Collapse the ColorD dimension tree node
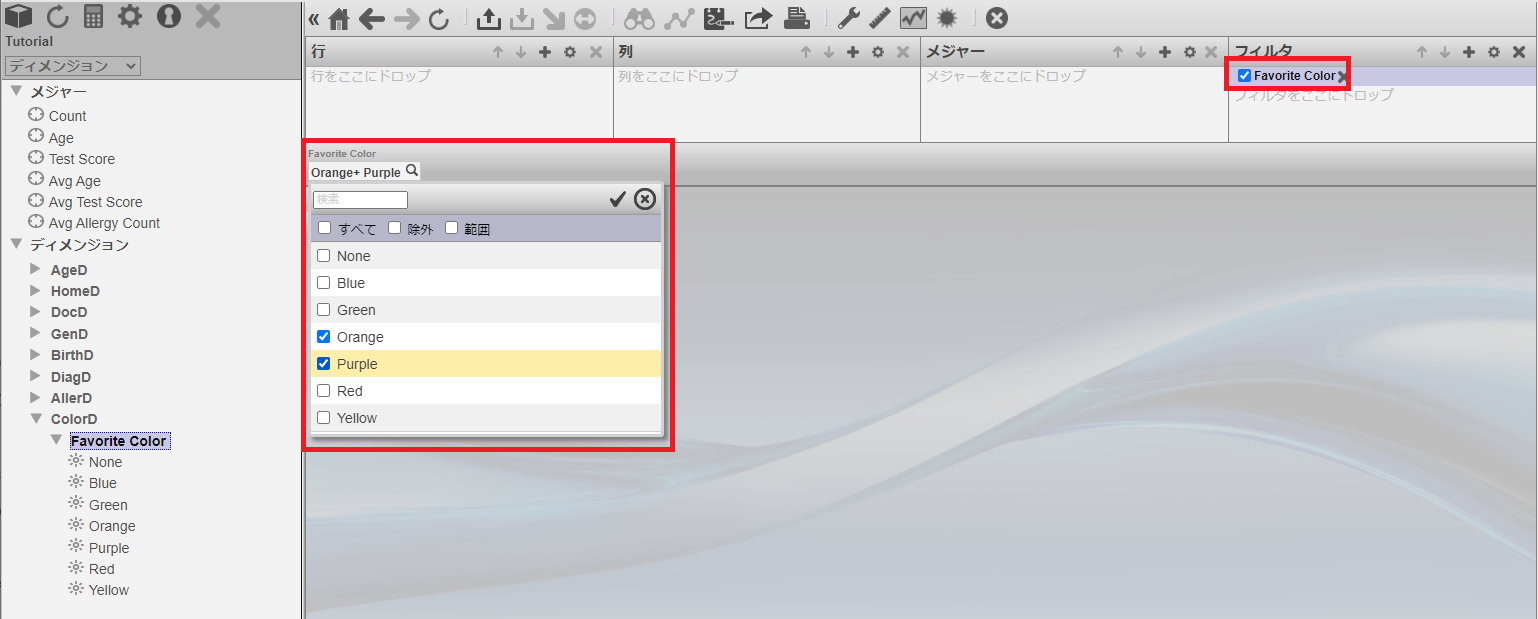This screenshot has height=619, width=1538. click(36, 419)
